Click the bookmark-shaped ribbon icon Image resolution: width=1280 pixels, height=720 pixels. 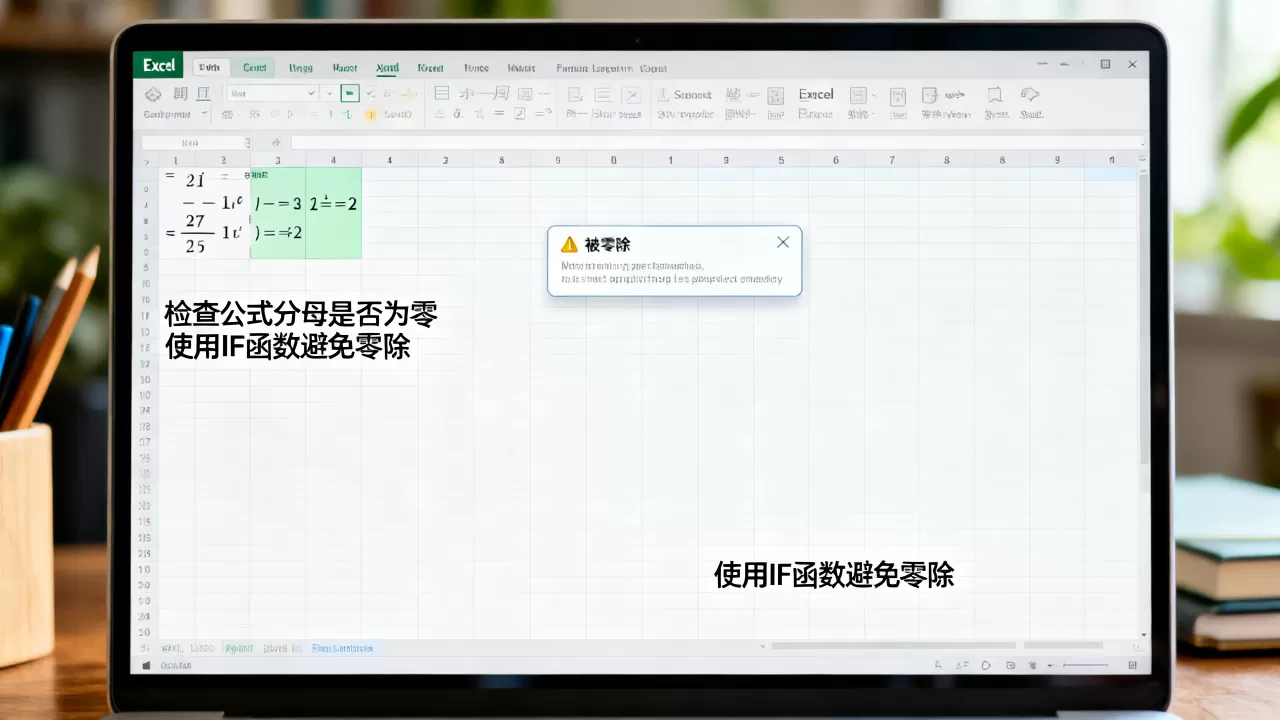[994, 95]
